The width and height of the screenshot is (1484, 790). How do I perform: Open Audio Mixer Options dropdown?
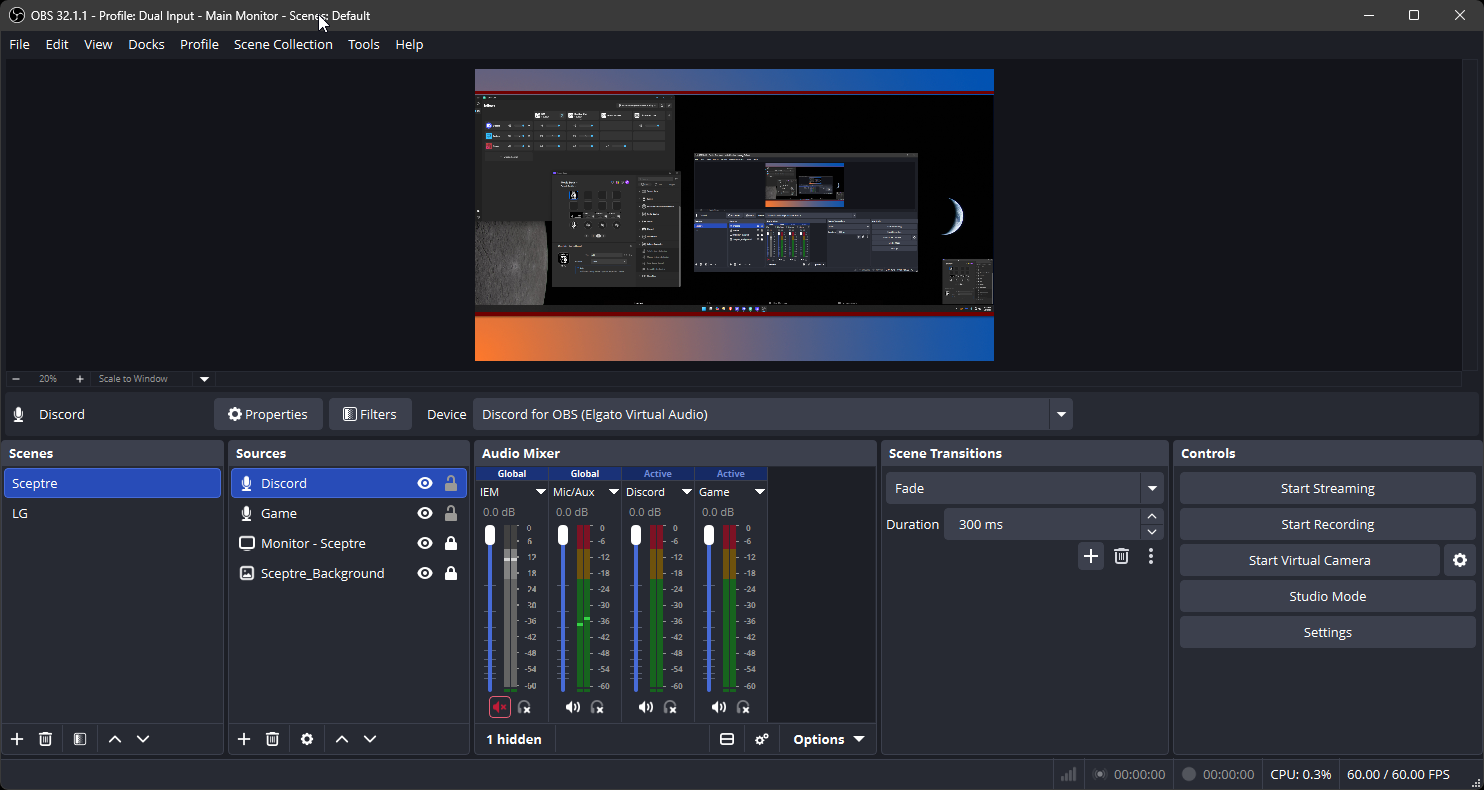[x=828, y=739]
